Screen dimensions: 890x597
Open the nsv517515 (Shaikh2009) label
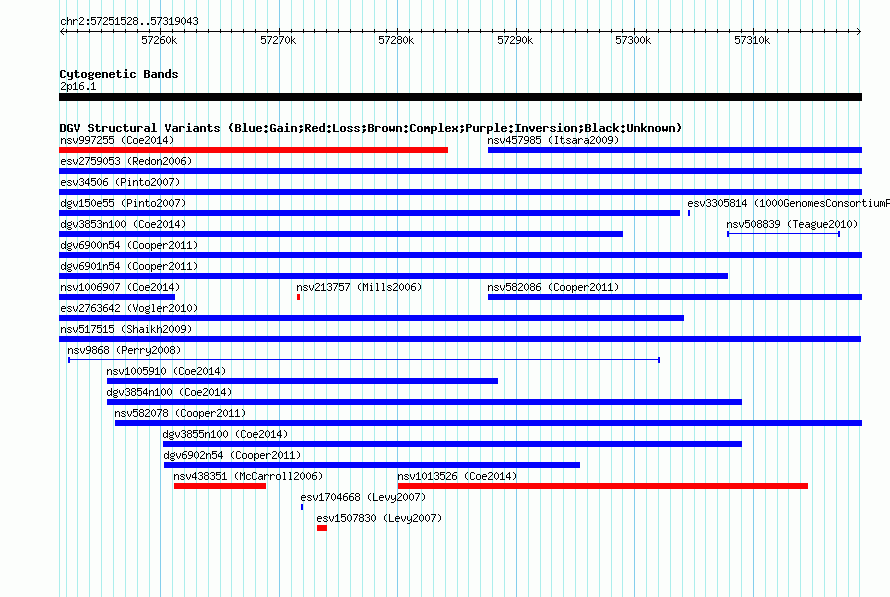tap(126, 329)
